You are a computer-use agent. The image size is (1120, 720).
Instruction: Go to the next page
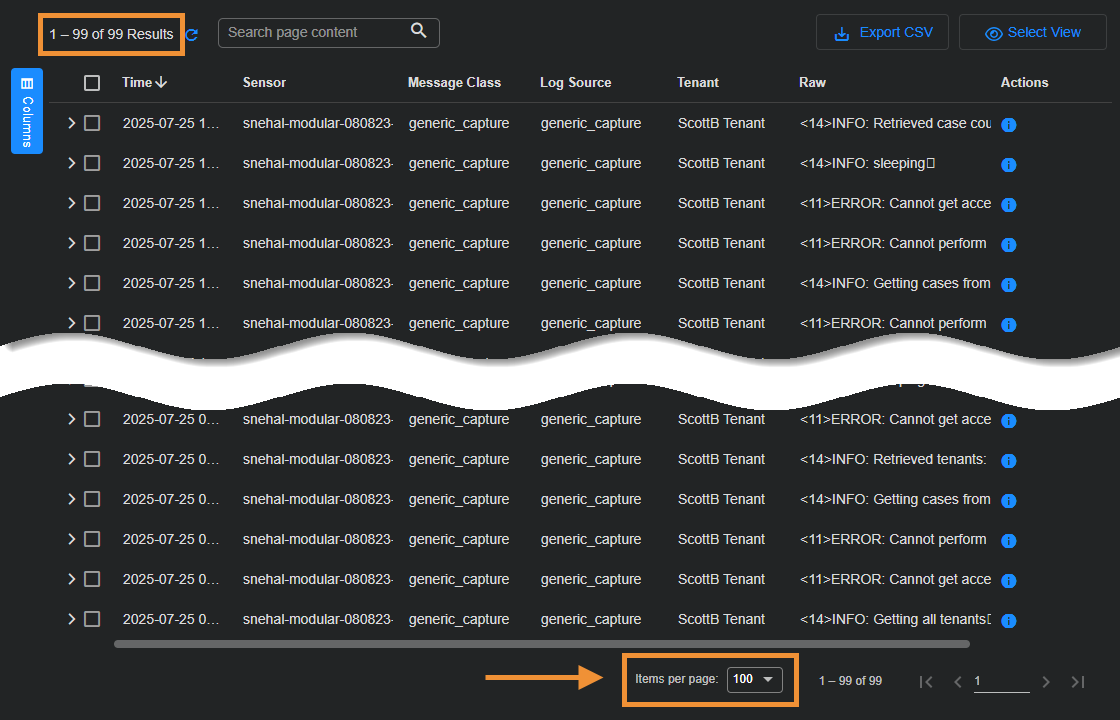[1046, 682]
